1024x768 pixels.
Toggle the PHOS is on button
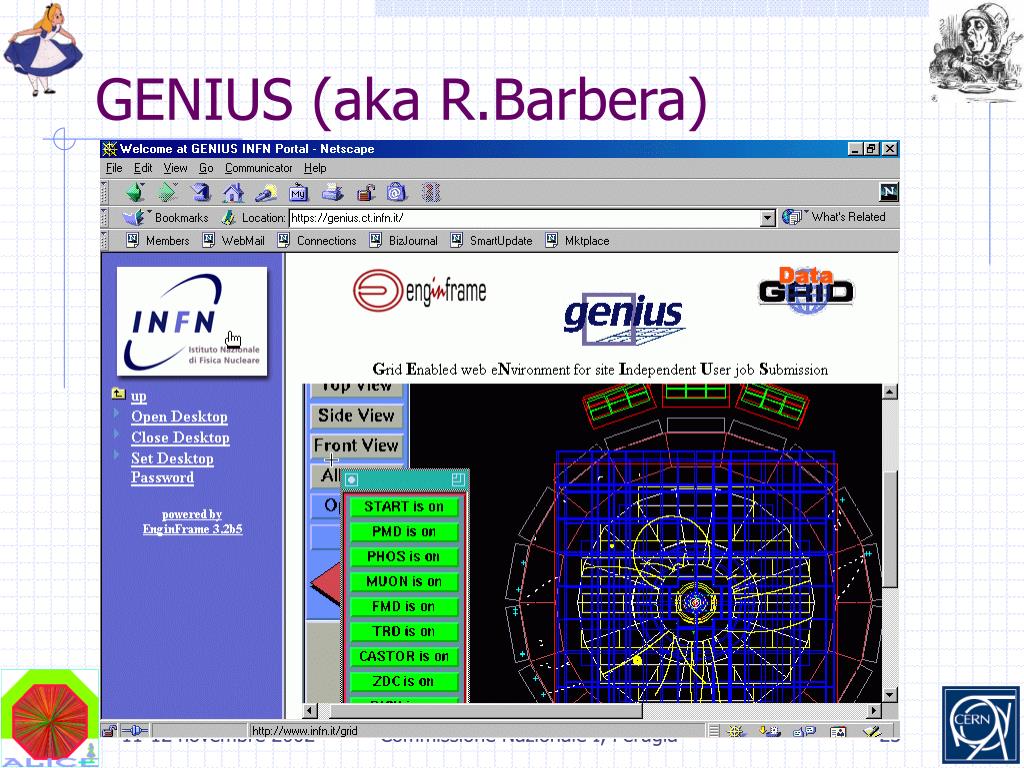(404, 556)
